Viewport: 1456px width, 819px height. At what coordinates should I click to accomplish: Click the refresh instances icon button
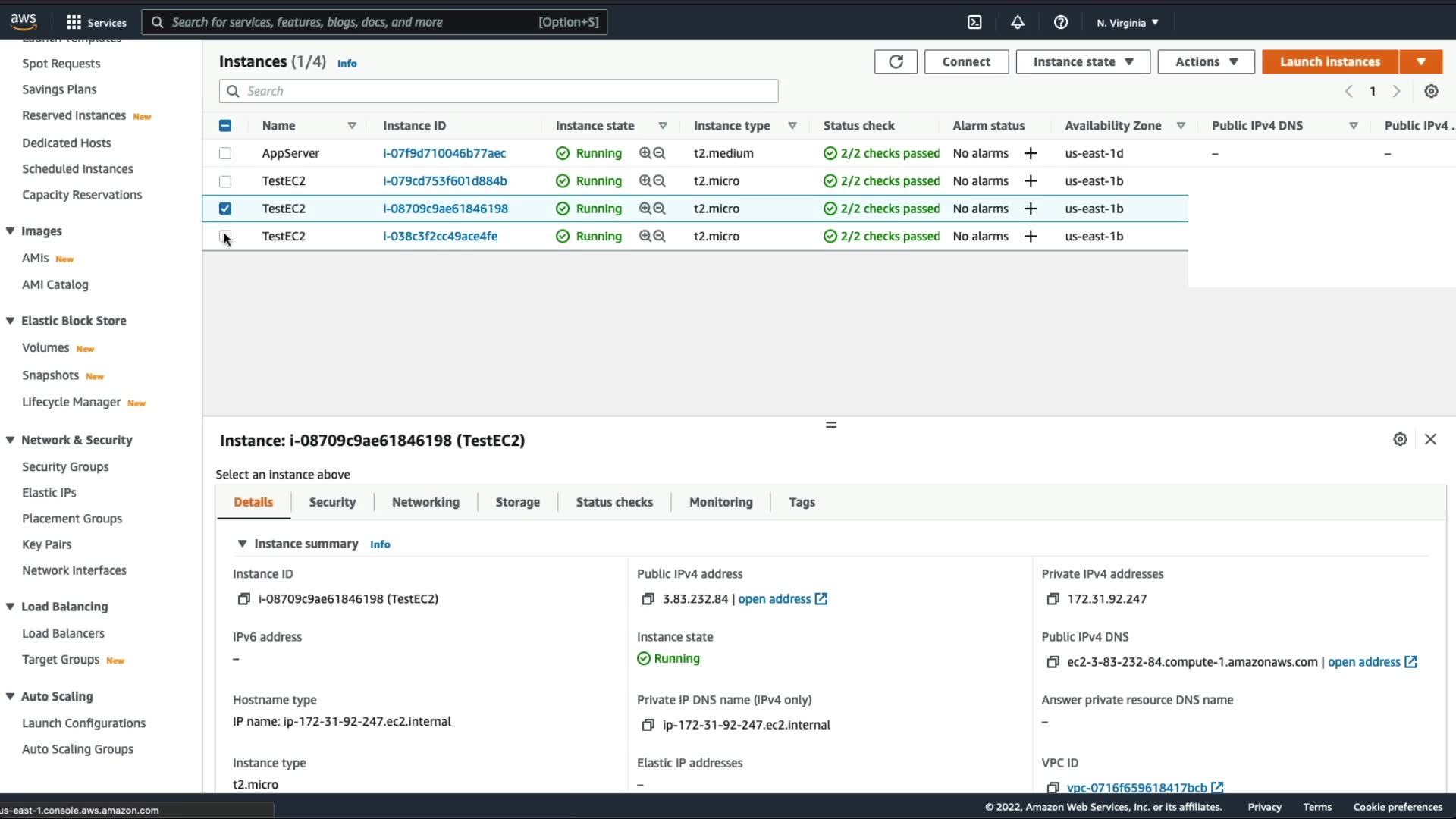(x=896, y=61)
